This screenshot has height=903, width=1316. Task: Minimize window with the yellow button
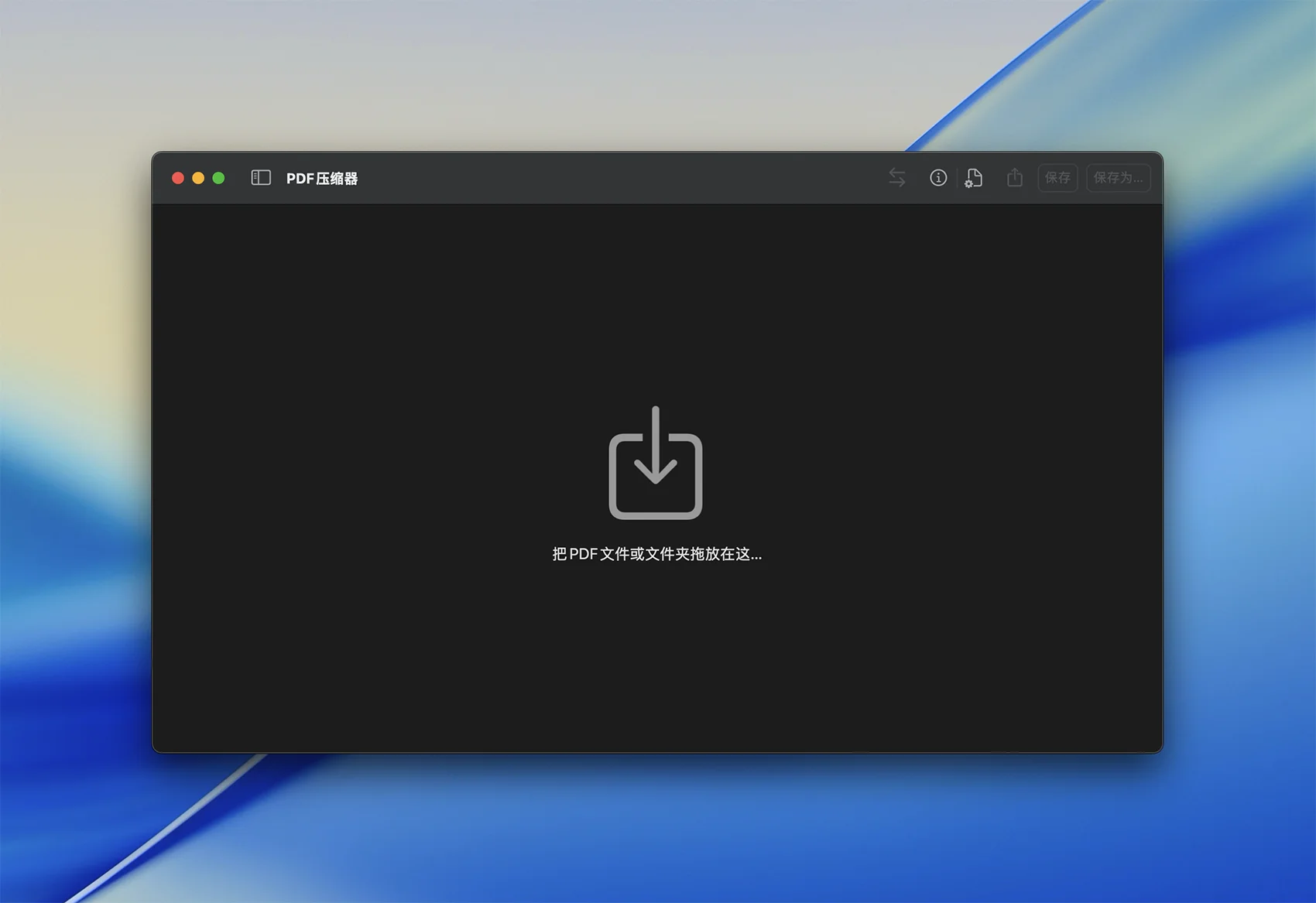(198, 178)
